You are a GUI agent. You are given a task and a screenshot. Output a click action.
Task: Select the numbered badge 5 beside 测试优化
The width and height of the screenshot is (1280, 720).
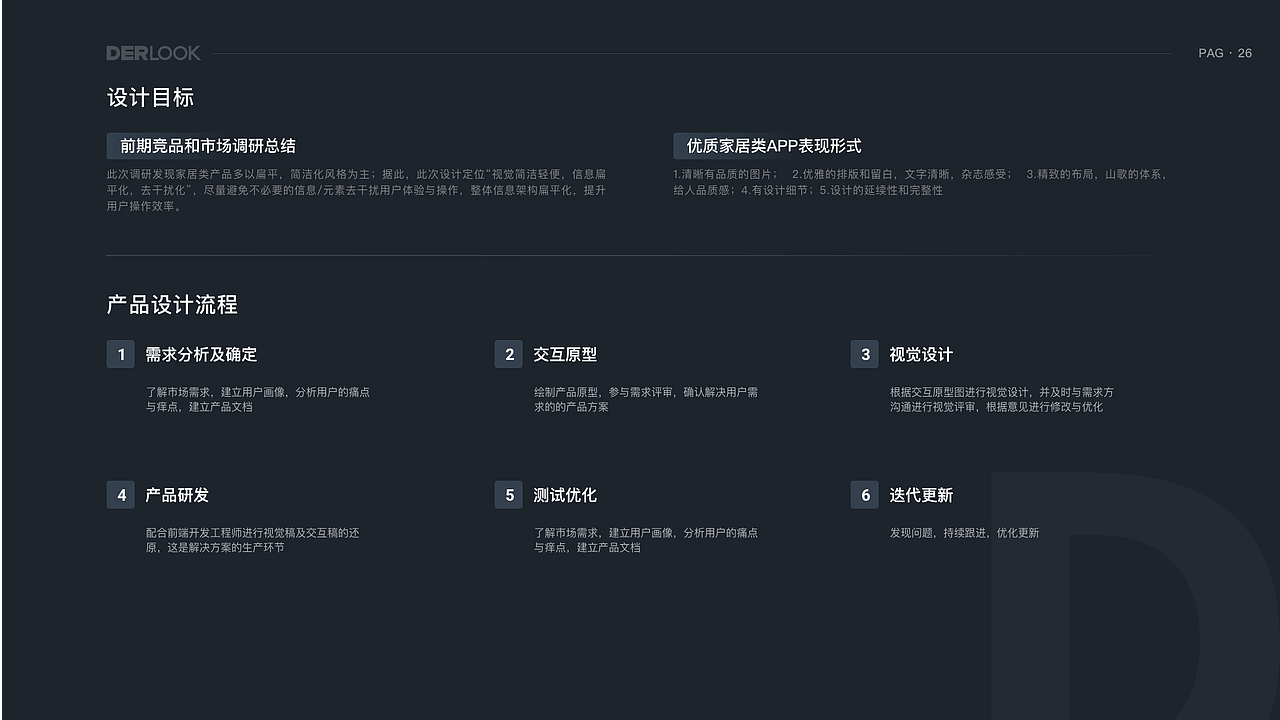click(x=509, y=494)
